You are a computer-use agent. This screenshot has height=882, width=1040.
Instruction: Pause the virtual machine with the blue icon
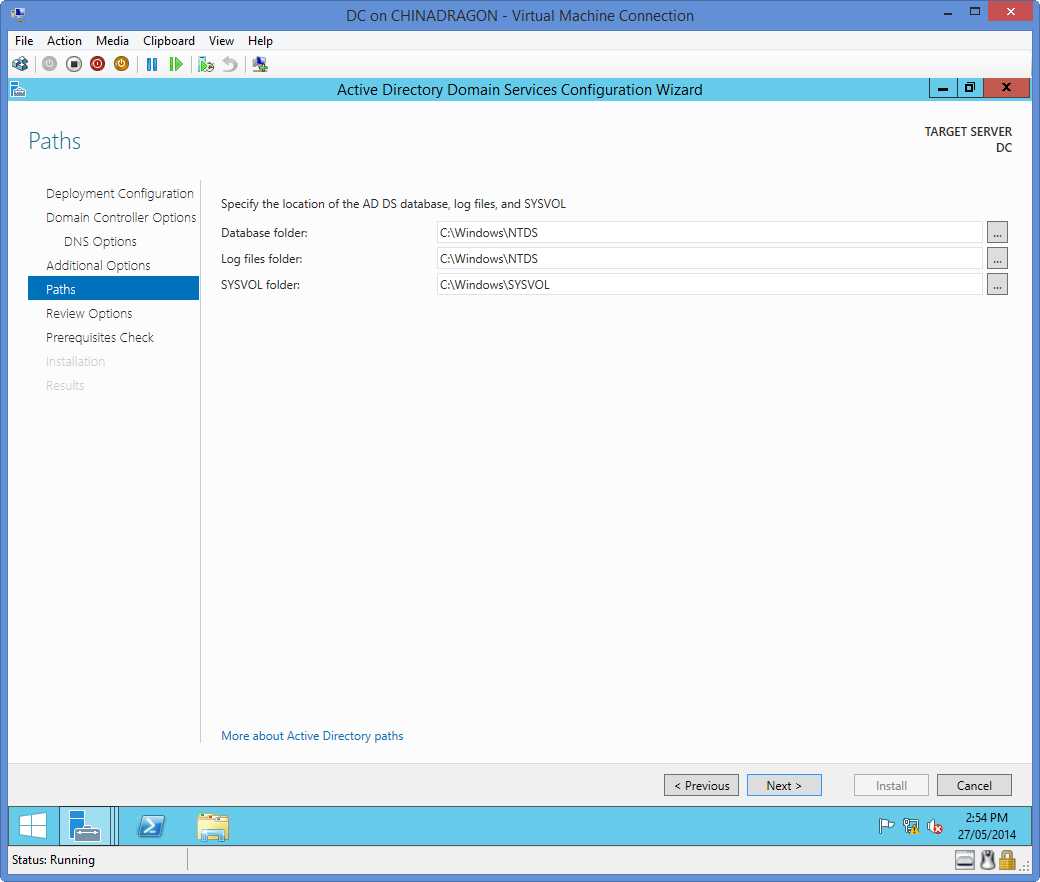152,64
